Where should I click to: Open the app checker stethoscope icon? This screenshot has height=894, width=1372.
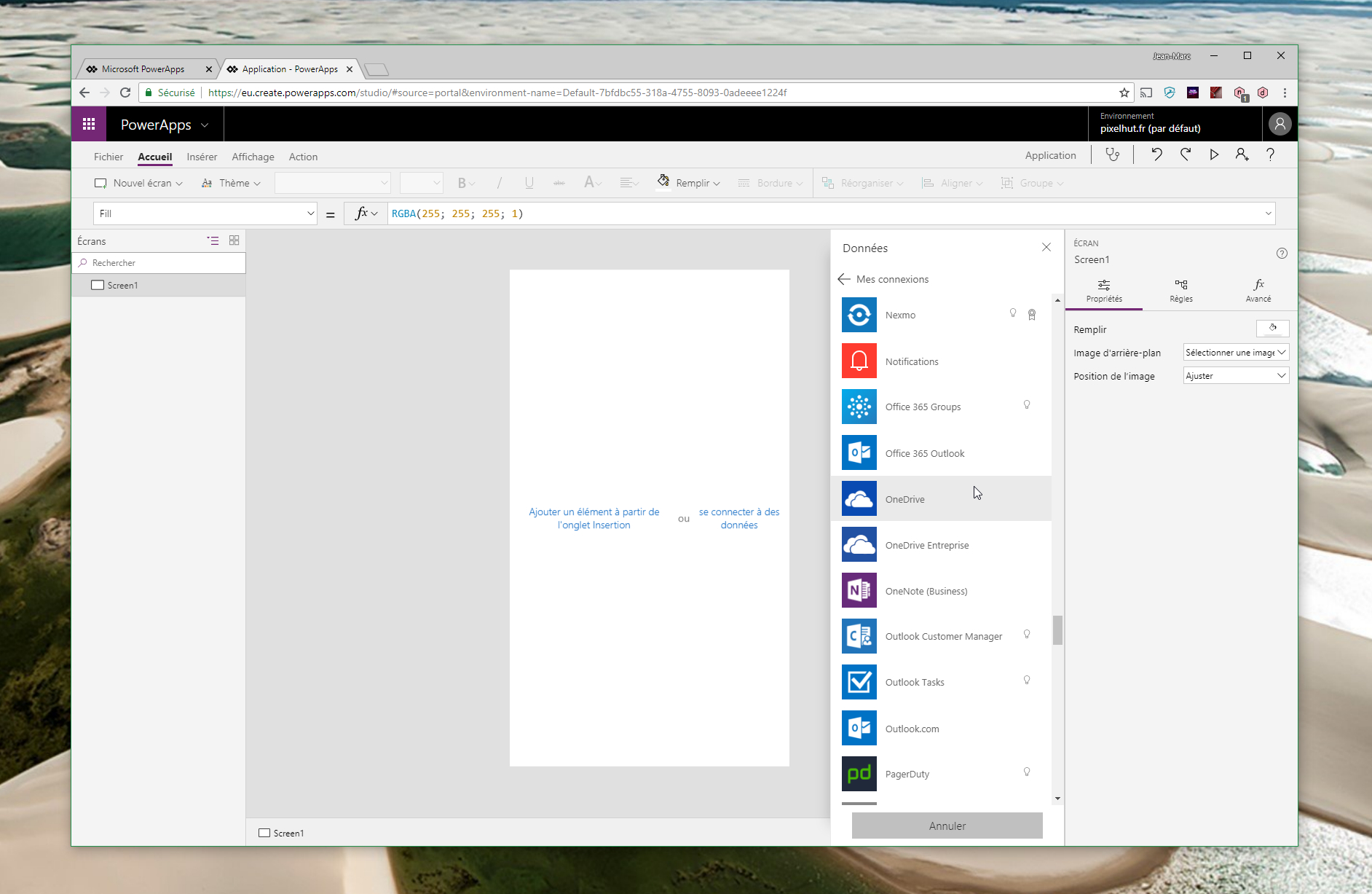tap(1112, 154)
